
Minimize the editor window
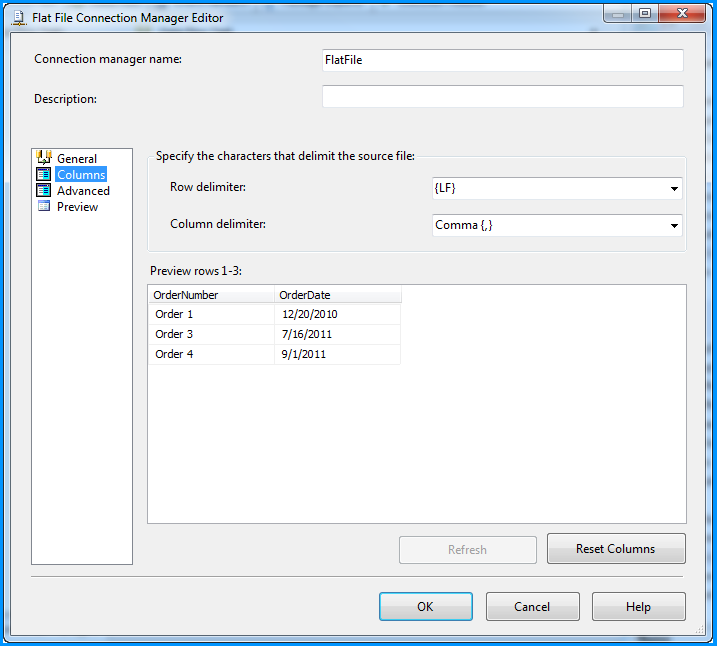pyautogui.click(x=618, y=14)
